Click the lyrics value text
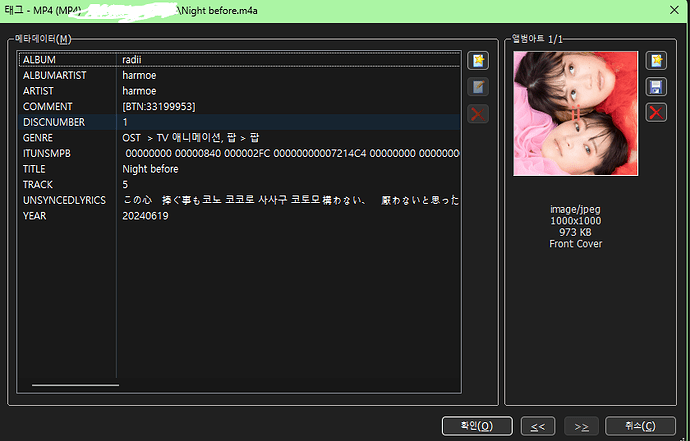690x441 pixels. [x=291, y=200]
